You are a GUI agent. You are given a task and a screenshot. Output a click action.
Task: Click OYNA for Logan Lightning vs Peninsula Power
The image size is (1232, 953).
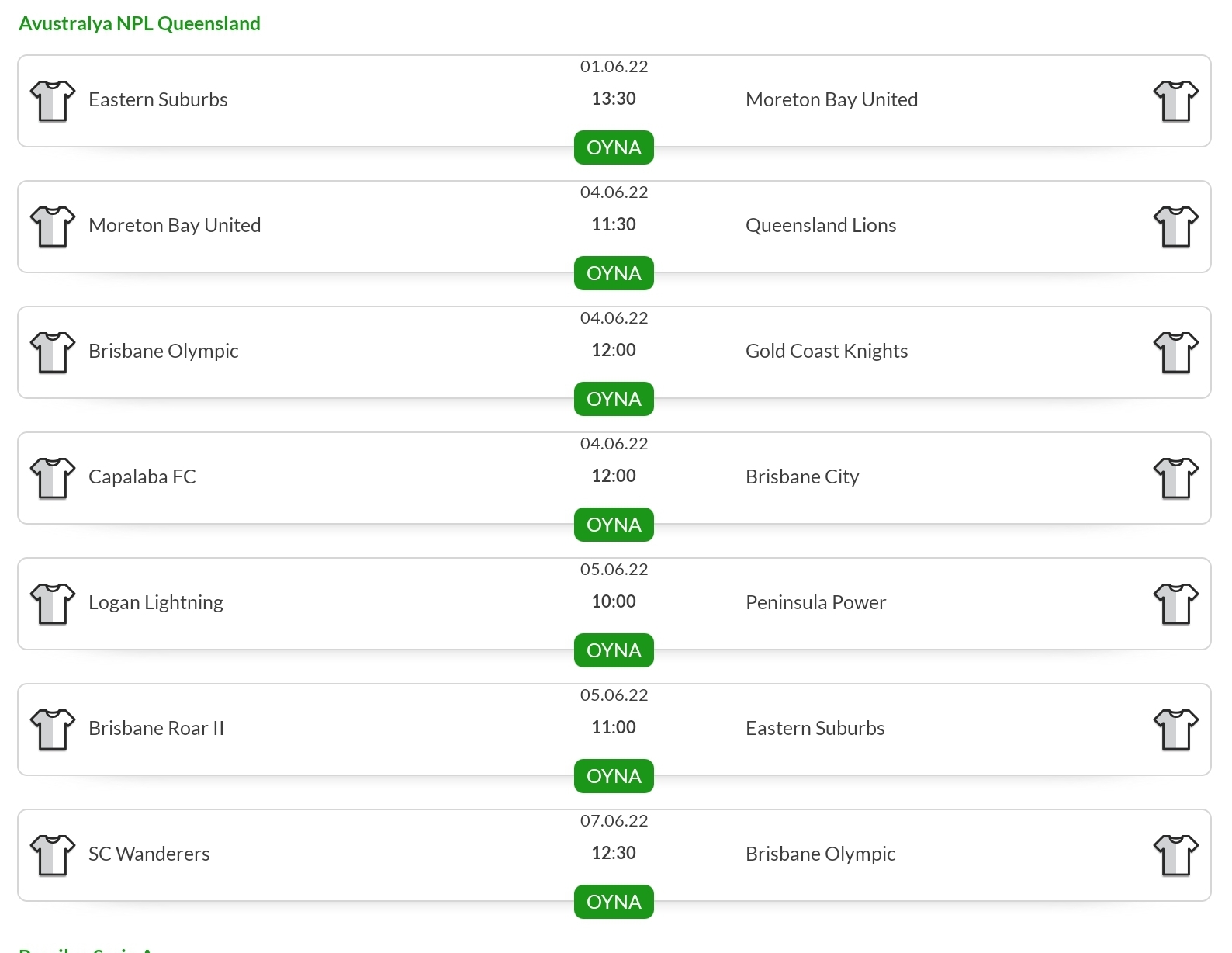pyautogui.click(x=614, y=650)
